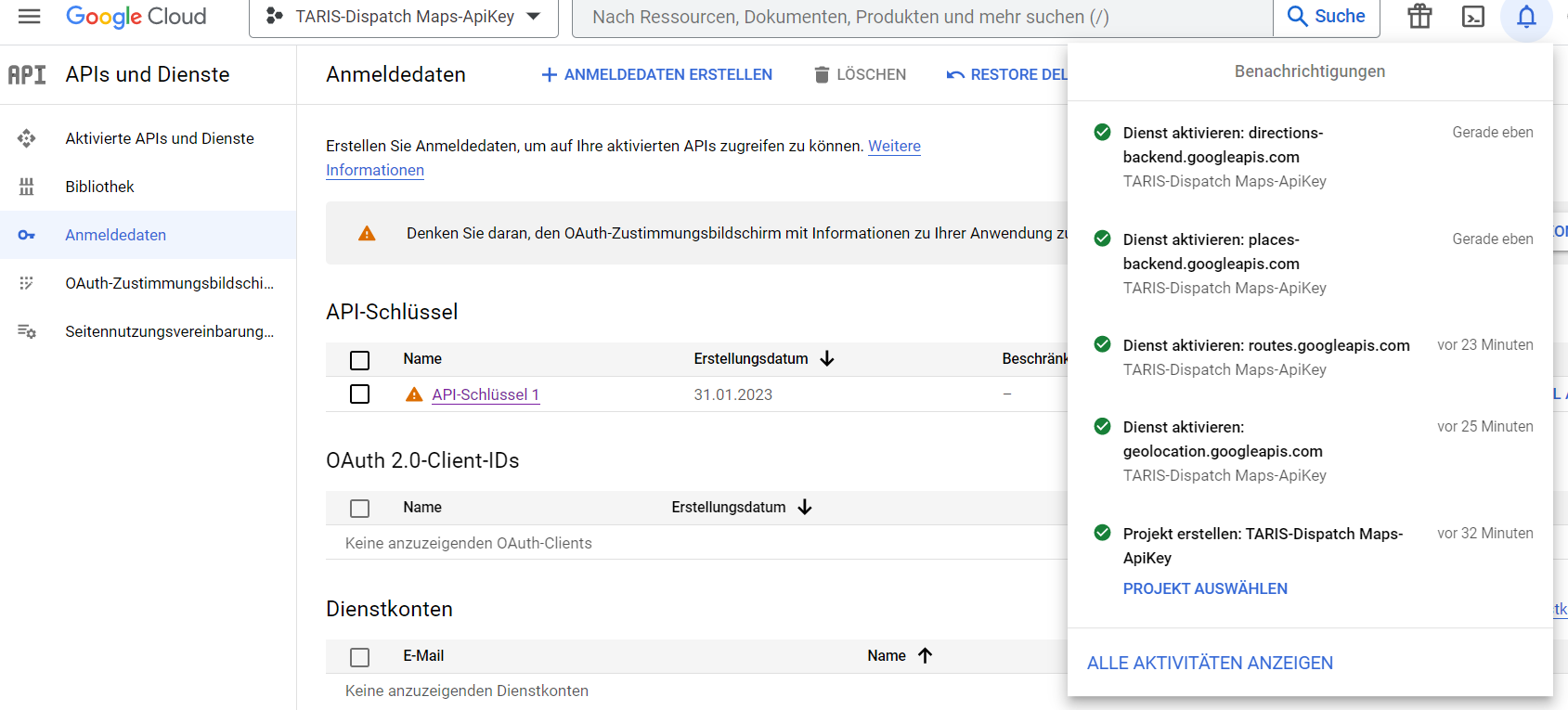This screenshot has height=710, width=1568.
Task: Click warning triangle next to API-Schlüssel 1
Action: point(414,395)
